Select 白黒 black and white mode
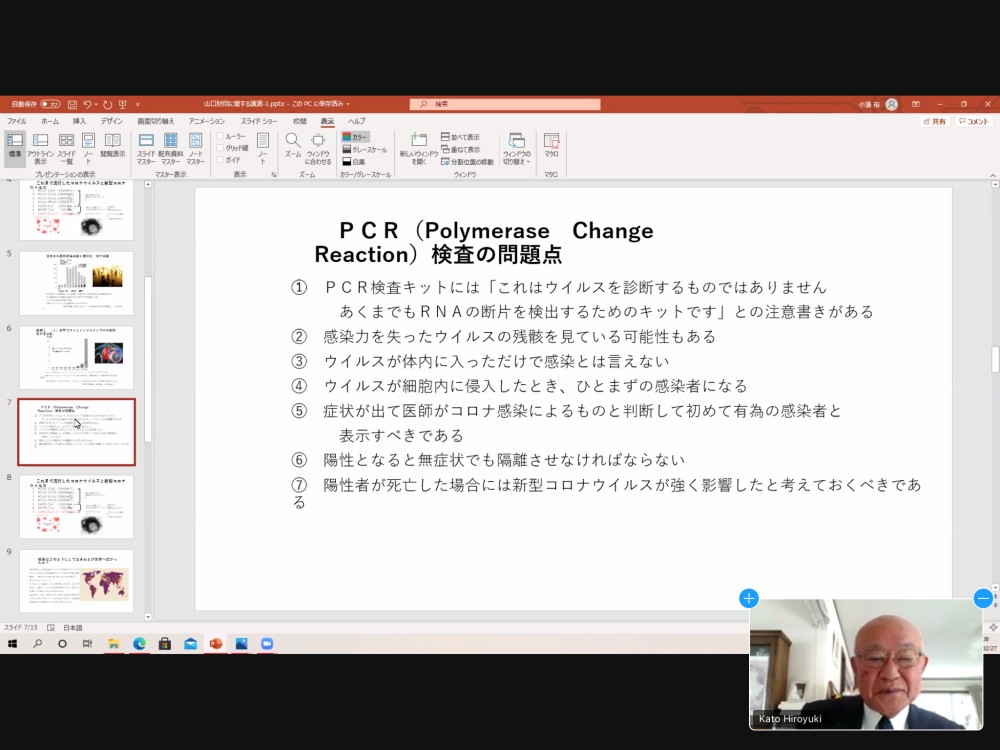1000x750 pixels. pos(354,162)
